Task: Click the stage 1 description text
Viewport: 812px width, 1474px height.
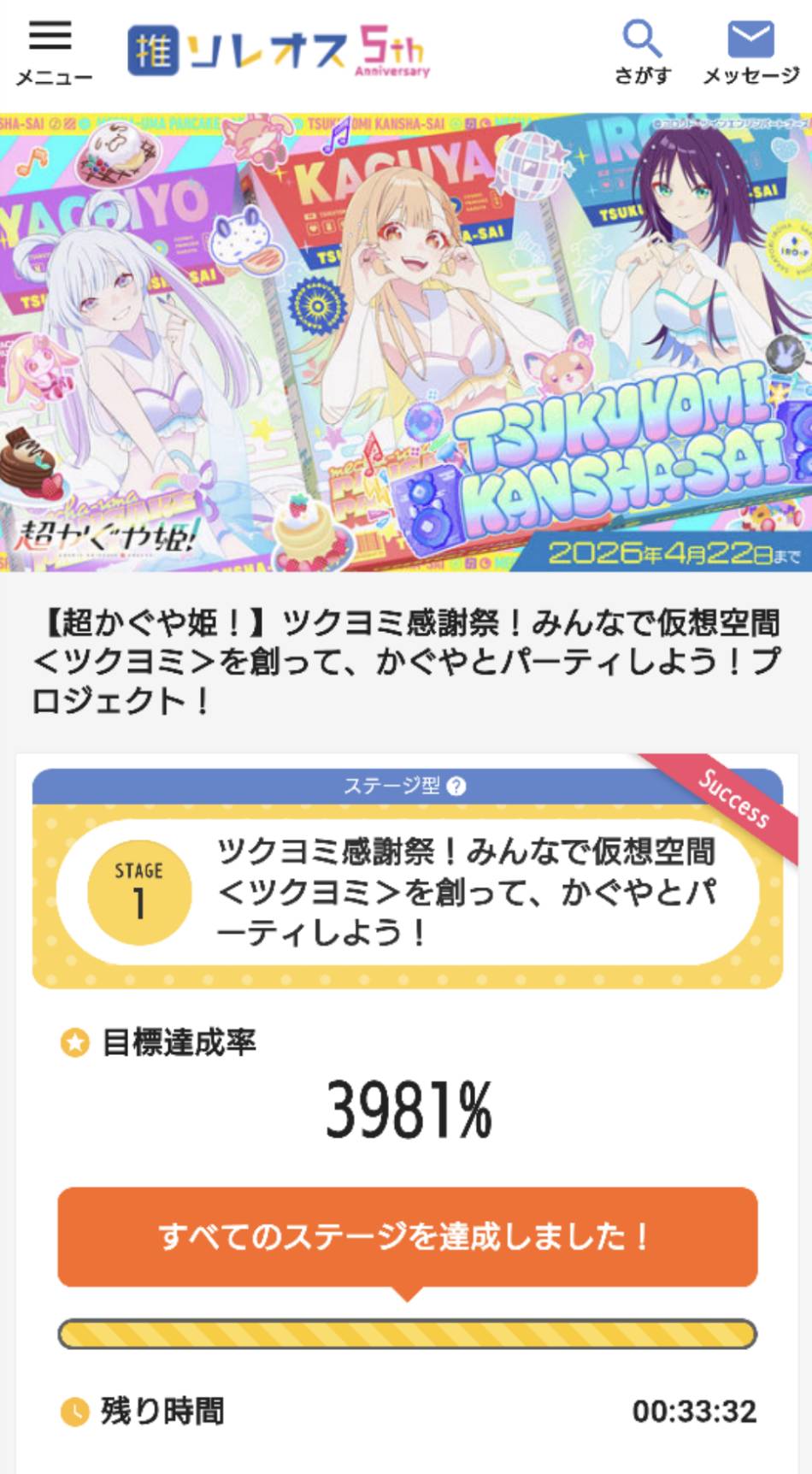Action: pyautogui.click(x=466, y=892)
